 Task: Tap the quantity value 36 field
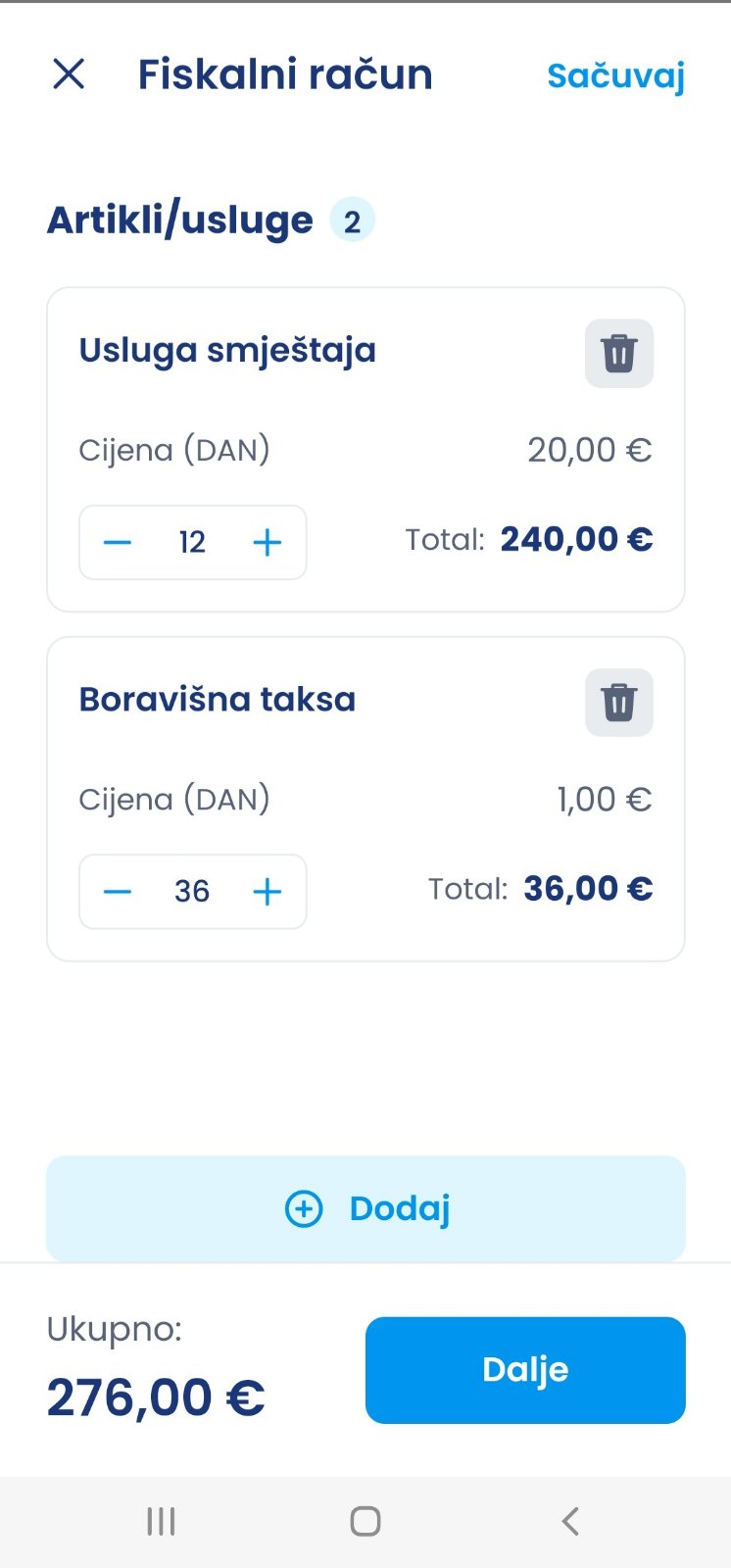tap(192, 892)
